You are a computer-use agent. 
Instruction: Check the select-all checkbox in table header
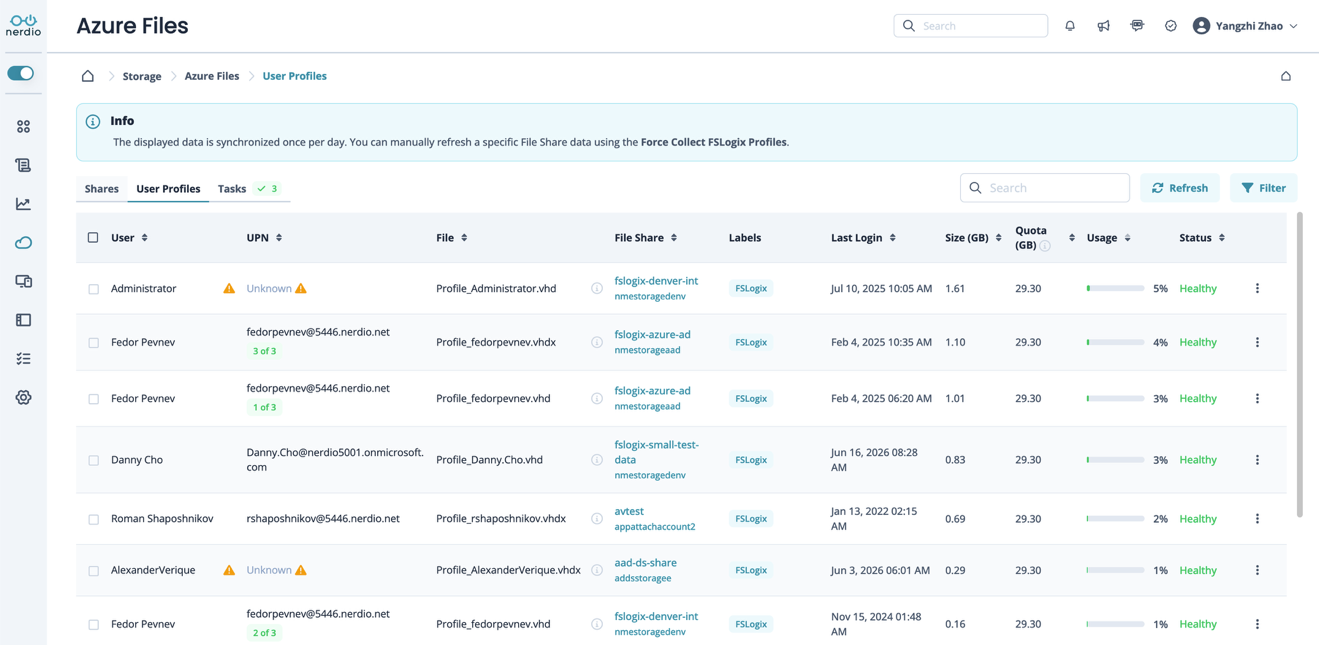tap(93, 238)
